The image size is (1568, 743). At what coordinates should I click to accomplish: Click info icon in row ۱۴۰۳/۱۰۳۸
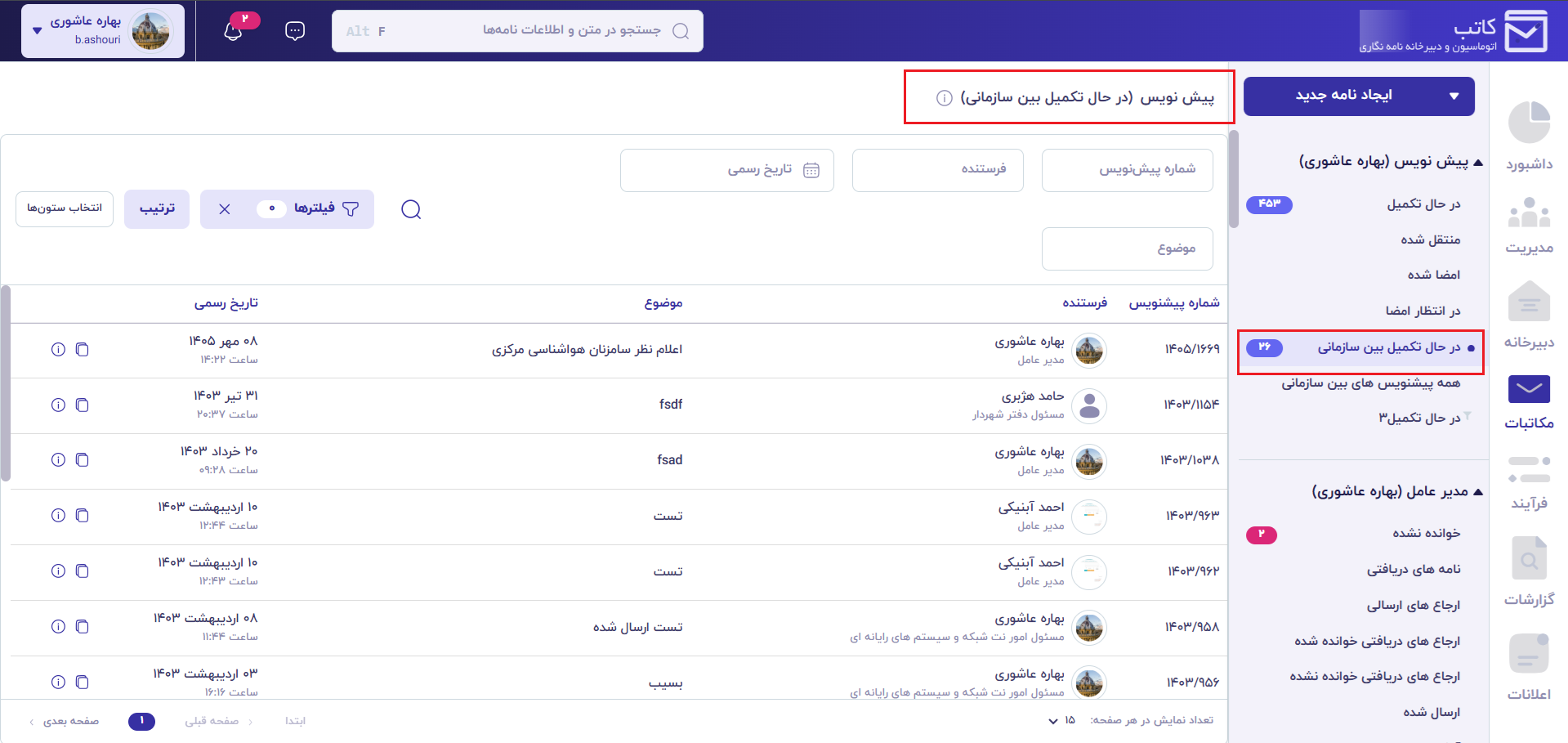tap(58, 459)
